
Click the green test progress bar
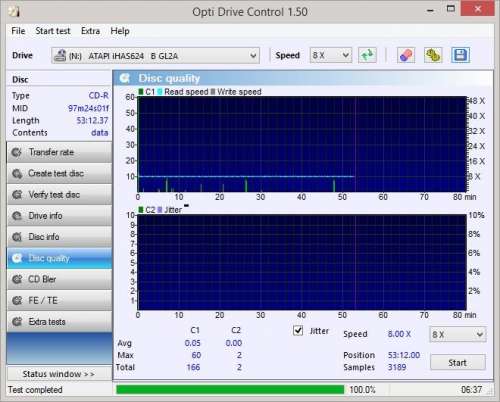tap(230, 390)
